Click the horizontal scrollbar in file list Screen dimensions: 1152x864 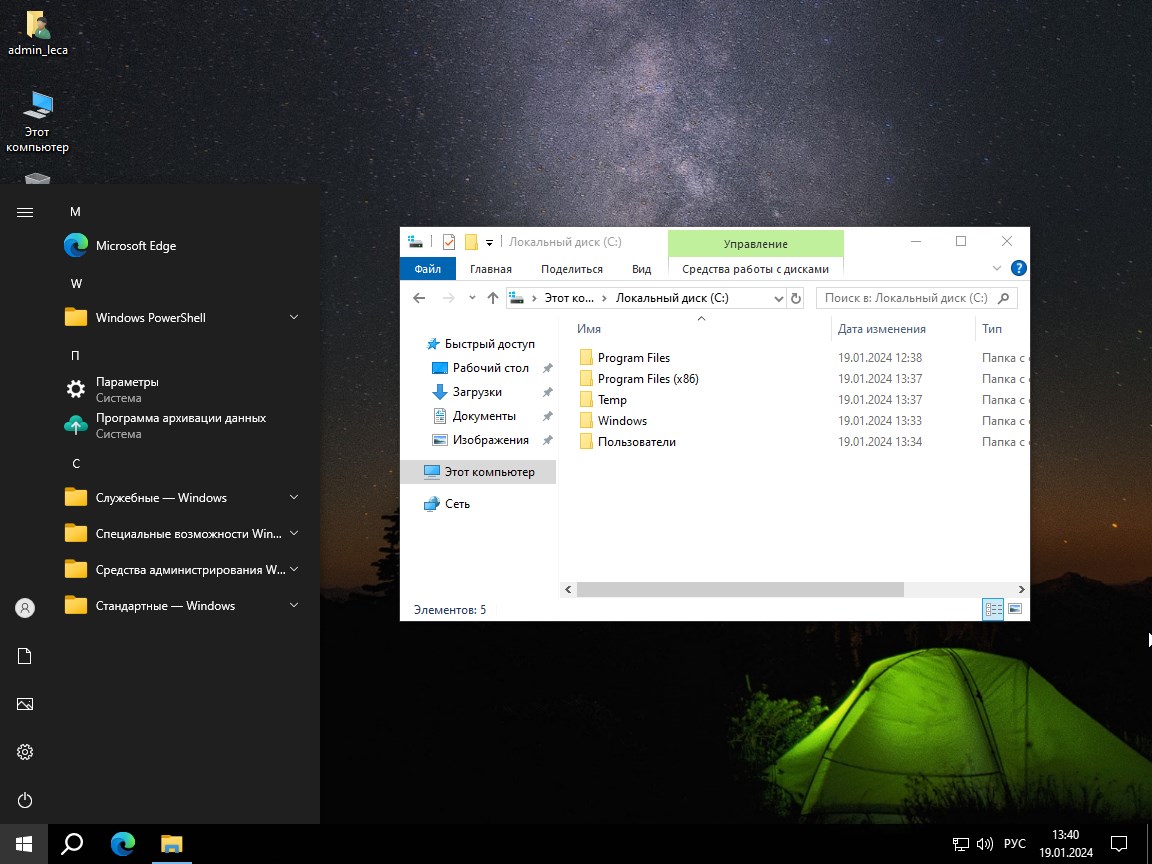[x=740, y=590]
